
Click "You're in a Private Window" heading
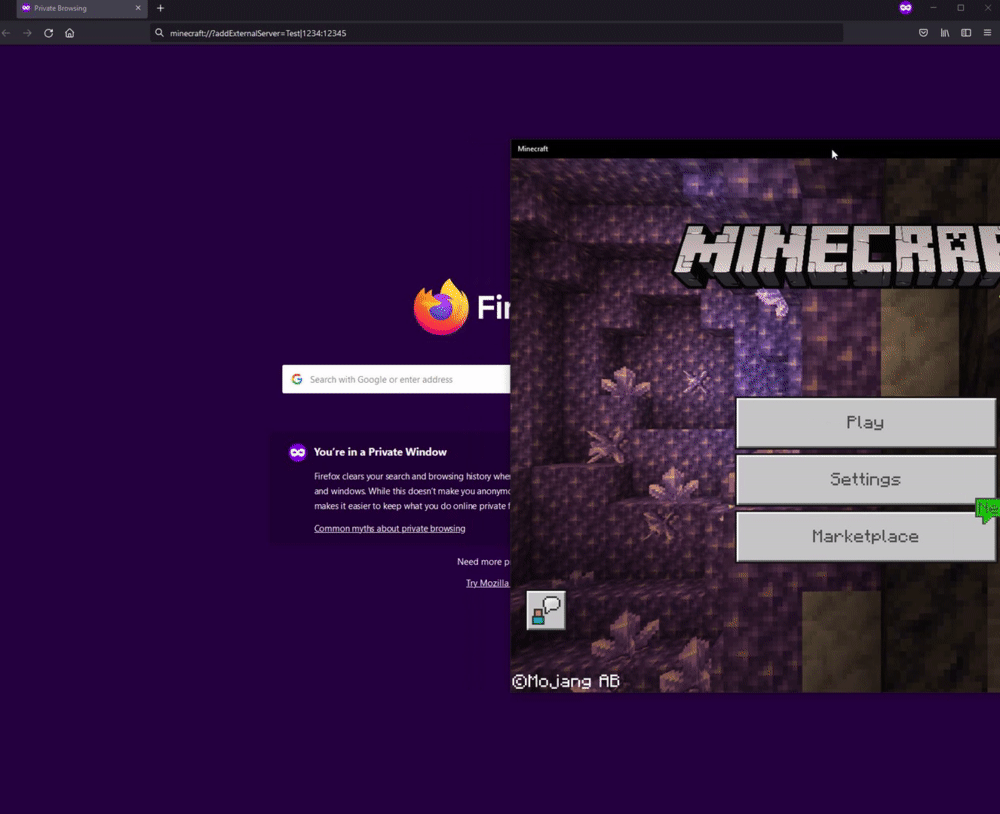(380, 452)
